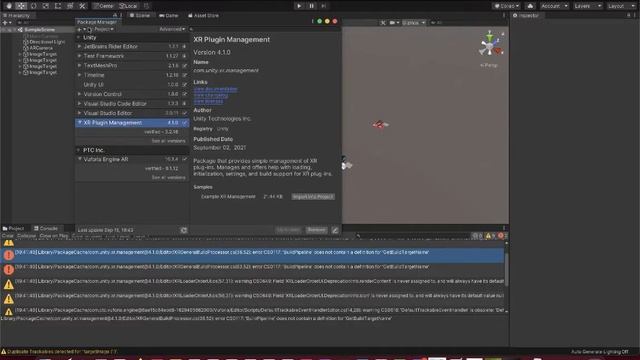Image resolution: width=640 pixels, height=360 pixels.
Task: Expand the JetBrains Rider Editor package
Action: click(x=79, y=47)
